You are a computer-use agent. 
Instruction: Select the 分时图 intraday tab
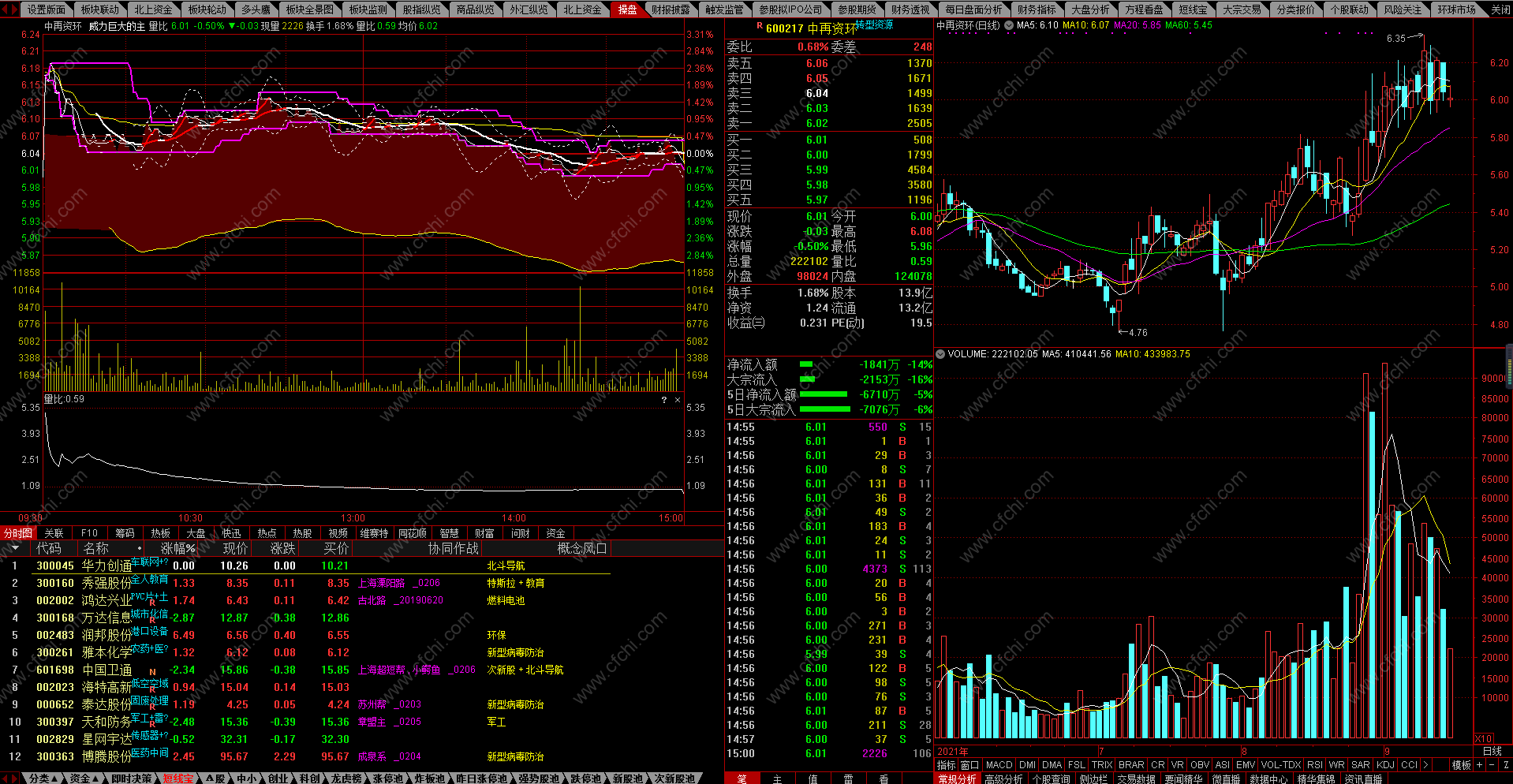pos(18,533)
